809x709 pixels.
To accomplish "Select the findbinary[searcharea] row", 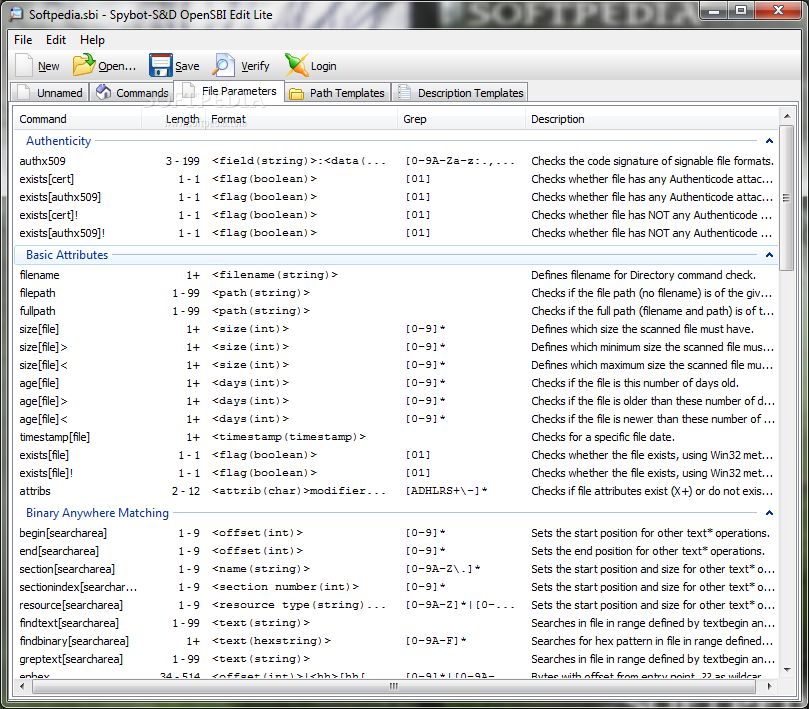I will pyautogui.click(x=396, y=641).
